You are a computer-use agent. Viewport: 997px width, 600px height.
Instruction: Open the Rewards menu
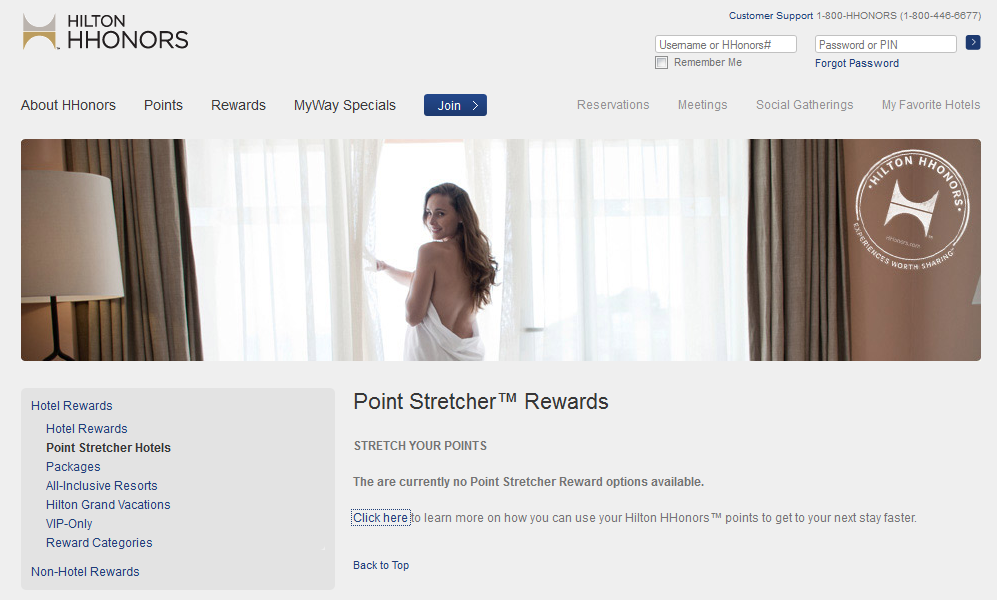238,105
